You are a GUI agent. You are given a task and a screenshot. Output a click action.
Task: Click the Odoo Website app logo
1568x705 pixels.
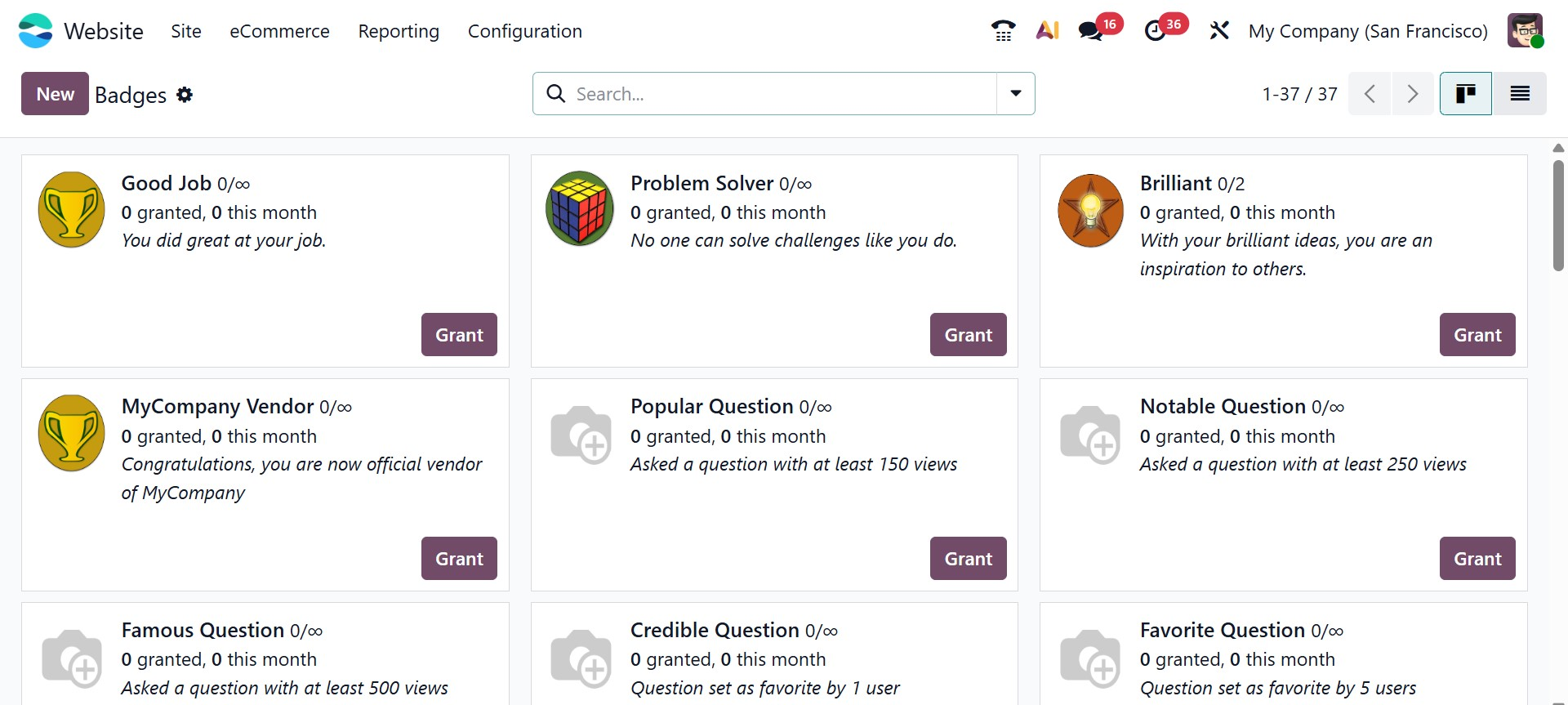pos(35,31)
